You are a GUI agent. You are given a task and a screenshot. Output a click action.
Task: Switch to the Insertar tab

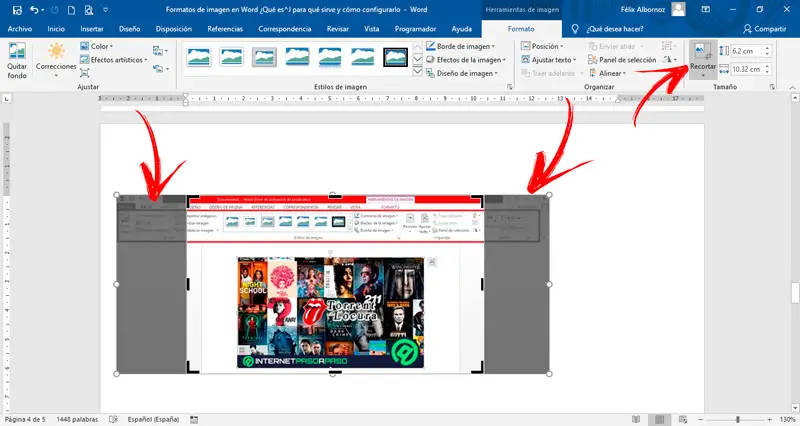point(92,29)
